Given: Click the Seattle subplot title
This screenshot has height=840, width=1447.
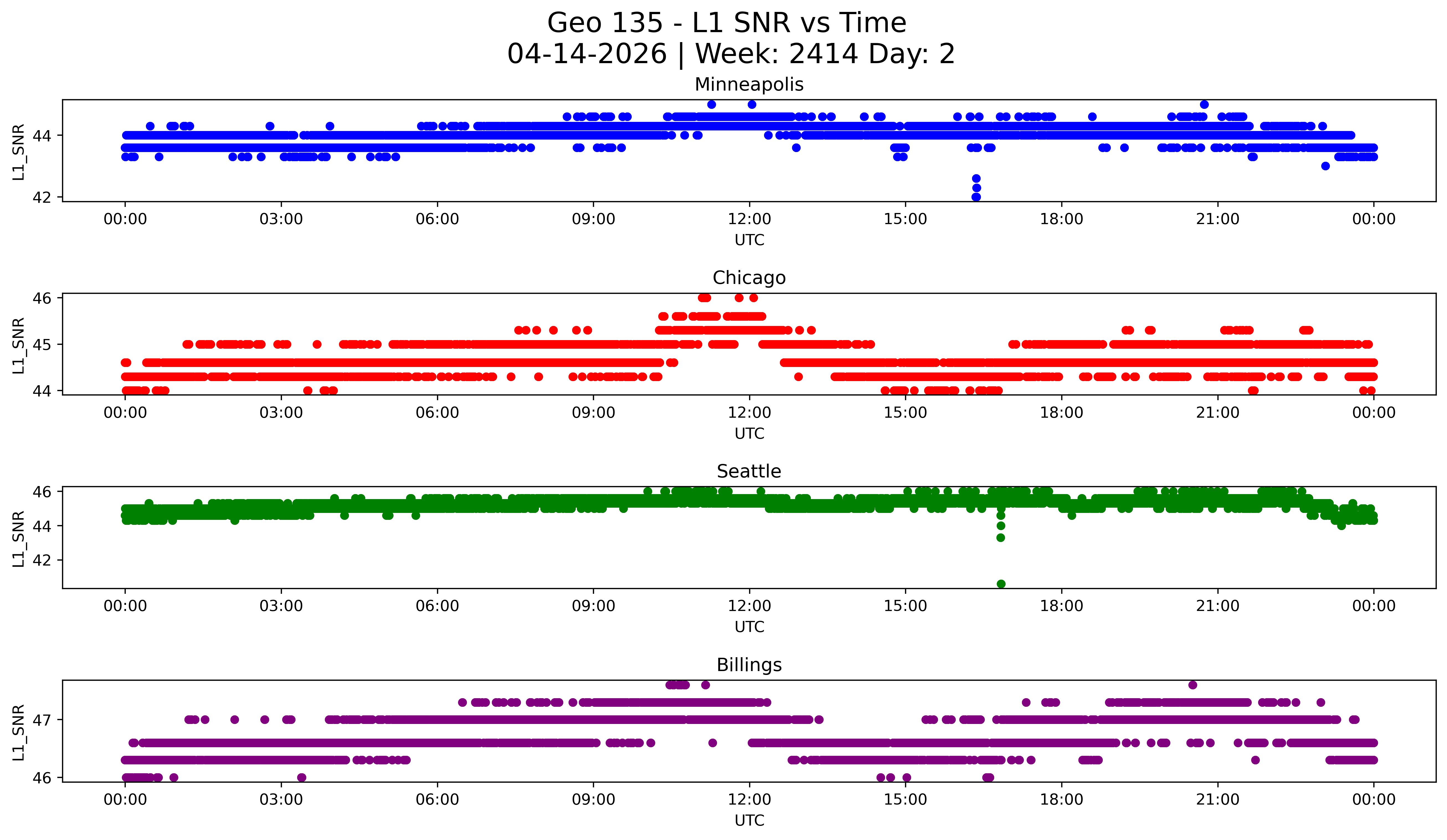Looking at the screenshot, I should [x=749, y=471].
